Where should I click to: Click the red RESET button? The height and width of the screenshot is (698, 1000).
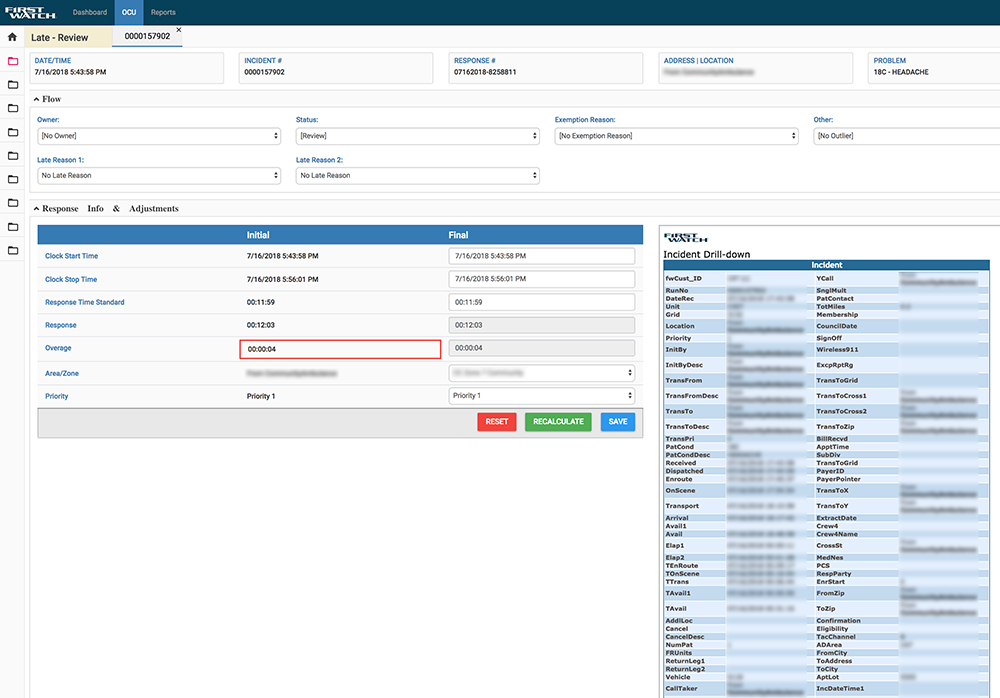point(497,422)
